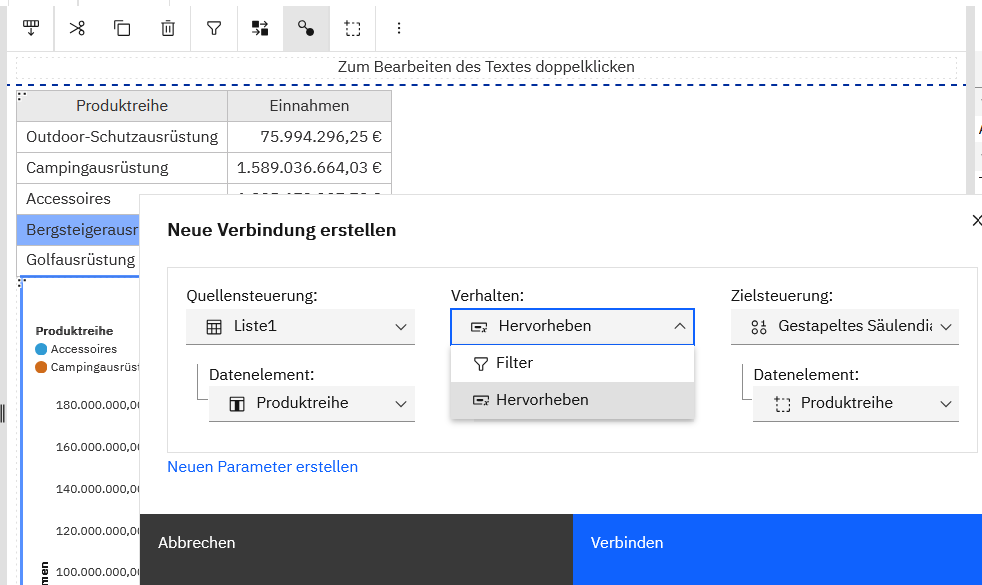982x585 pixels.
Task: Click the delete trash can icon
Action: [168, 28]
